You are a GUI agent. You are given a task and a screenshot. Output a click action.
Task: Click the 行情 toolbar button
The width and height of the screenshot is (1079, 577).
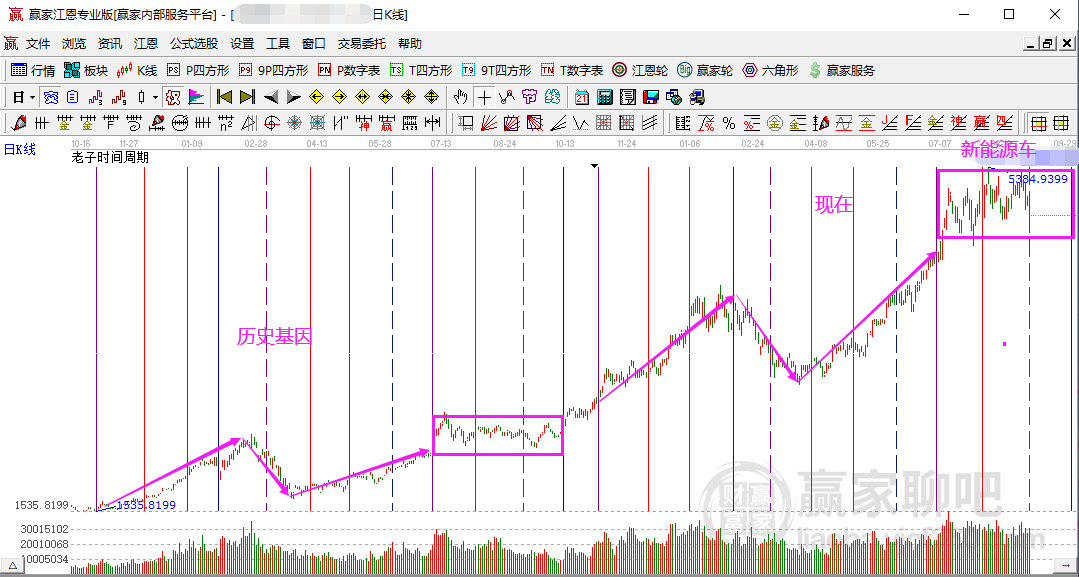click(x=33, y=70)
